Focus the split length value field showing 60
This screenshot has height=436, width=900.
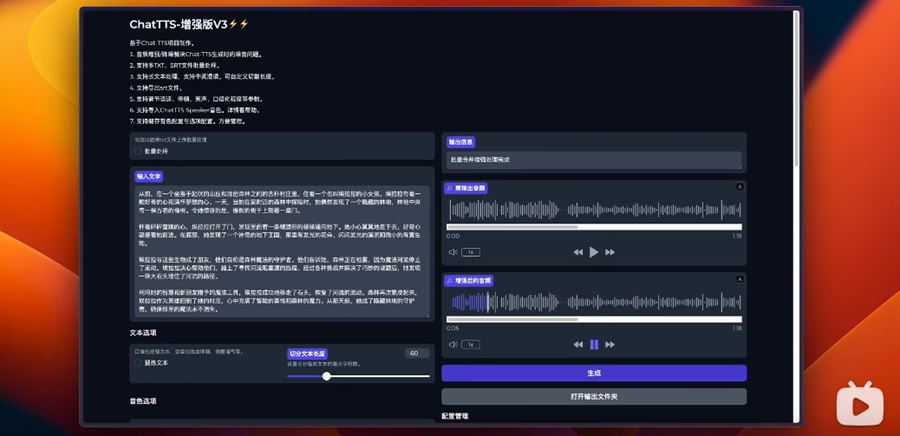(417, 353)
